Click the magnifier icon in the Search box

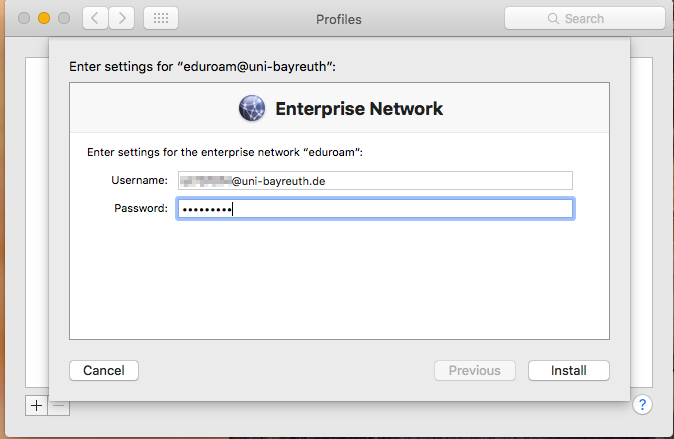click(x=552, y=19)
